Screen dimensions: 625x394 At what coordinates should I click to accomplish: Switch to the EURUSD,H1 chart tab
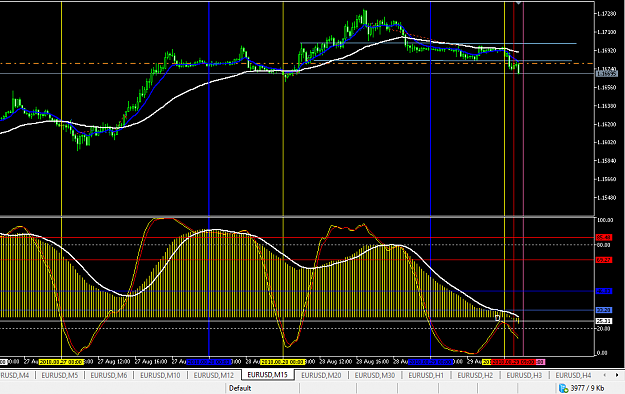426,375
